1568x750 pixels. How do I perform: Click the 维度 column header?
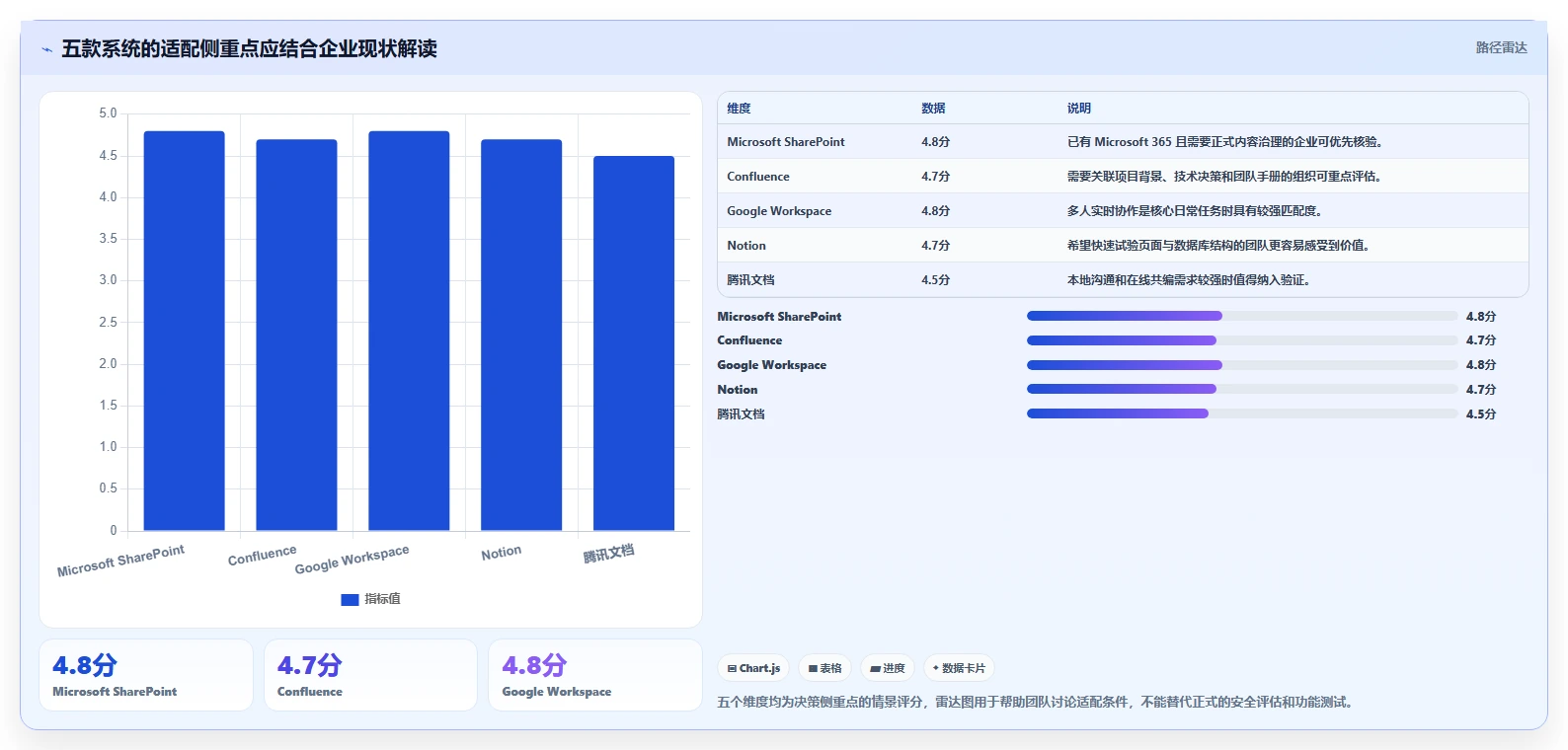coord(739,109)
